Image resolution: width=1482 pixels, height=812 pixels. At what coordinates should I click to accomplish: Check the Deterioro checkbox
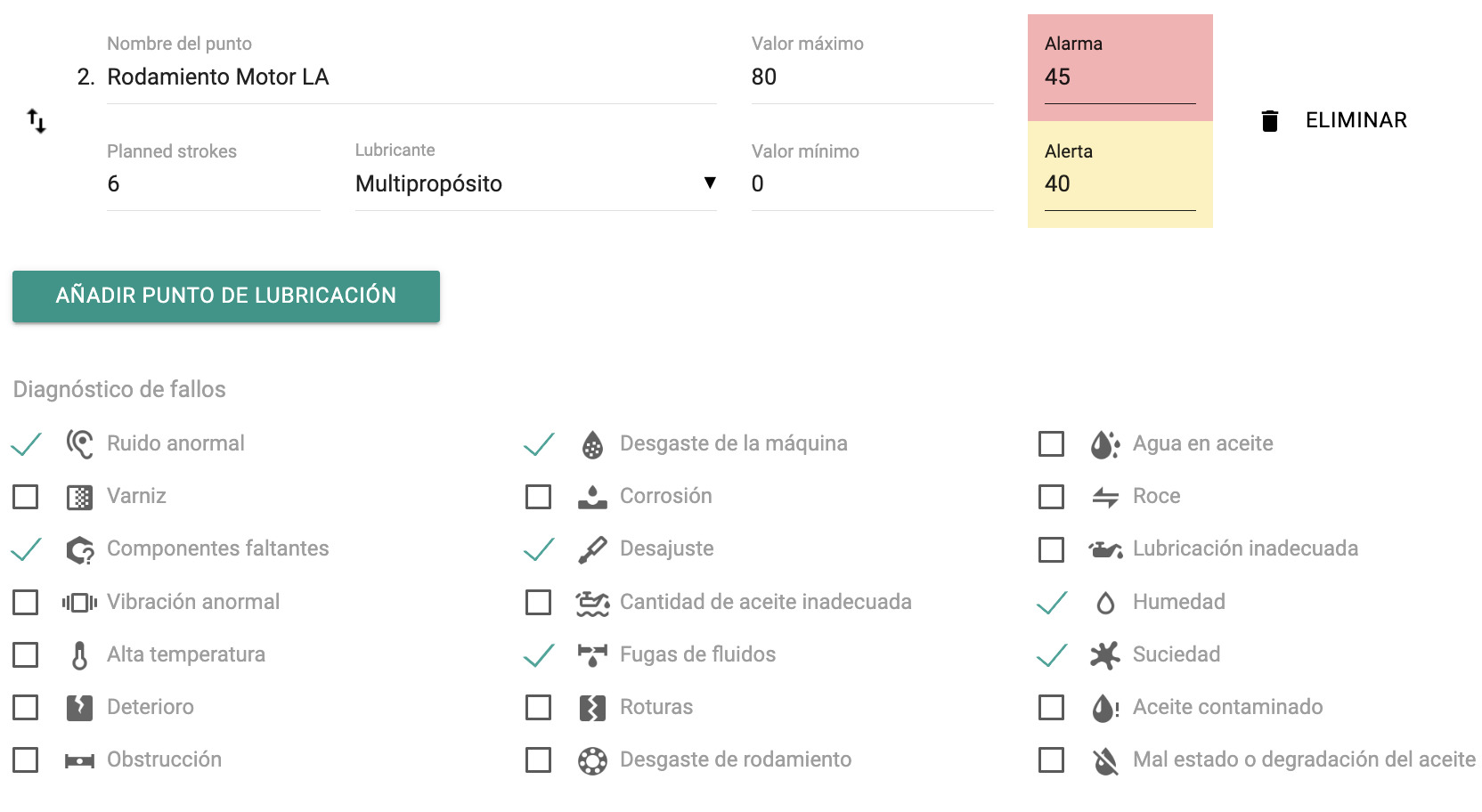(25, 707)
